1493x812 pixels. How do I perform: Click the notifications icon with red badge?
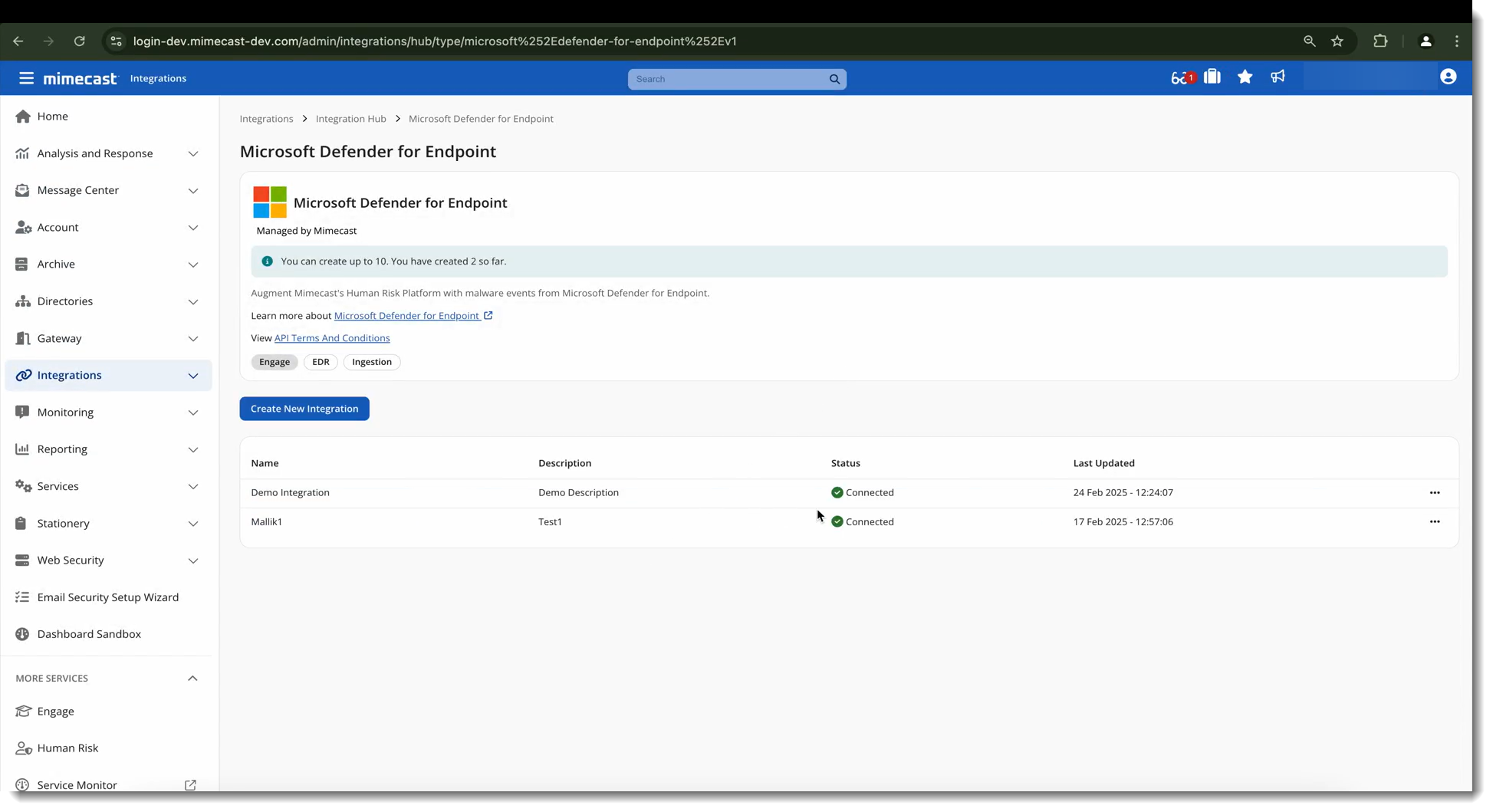click(x=1182, y=77)
